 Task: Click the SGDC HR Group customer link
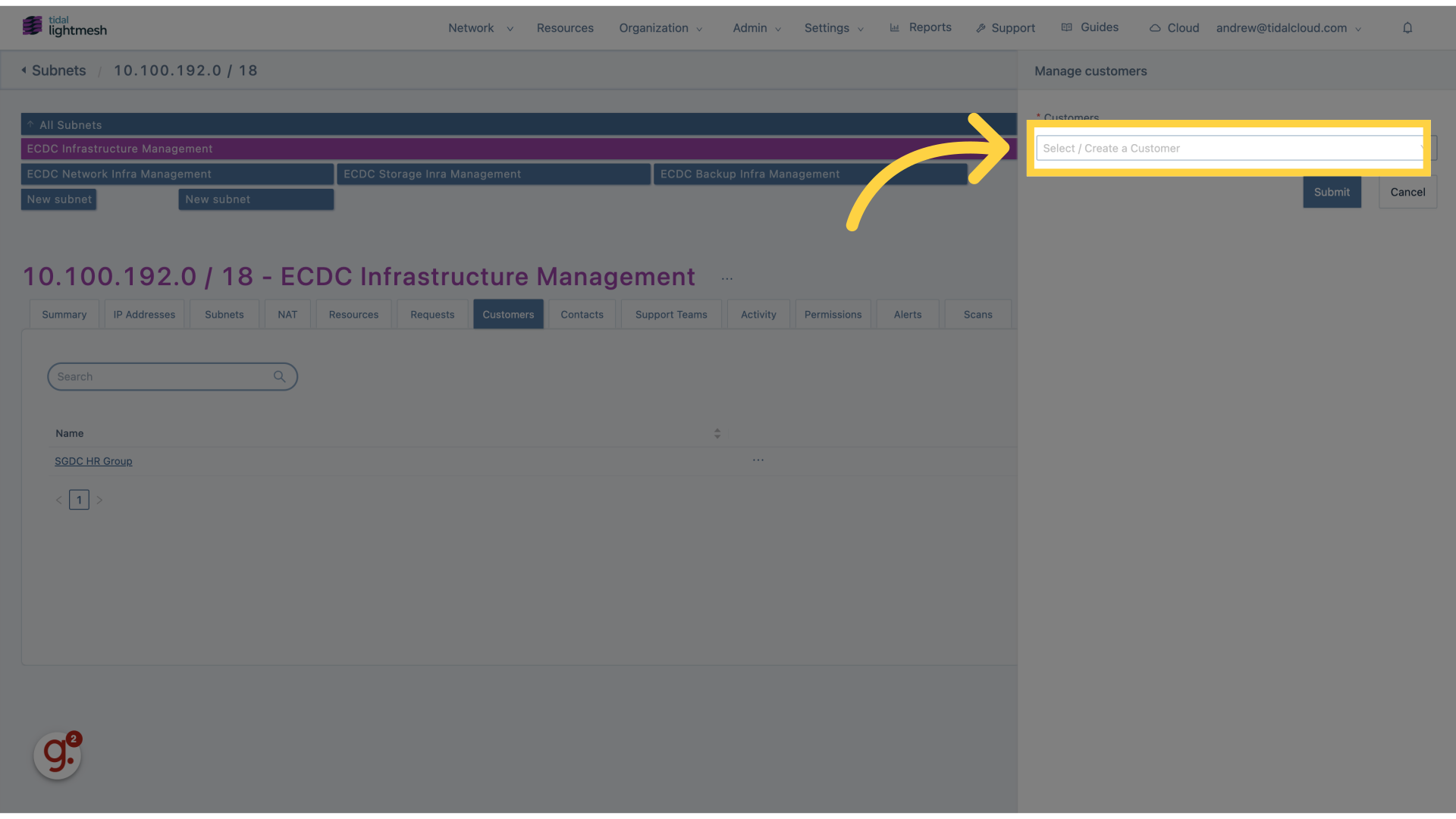point(93,461)
